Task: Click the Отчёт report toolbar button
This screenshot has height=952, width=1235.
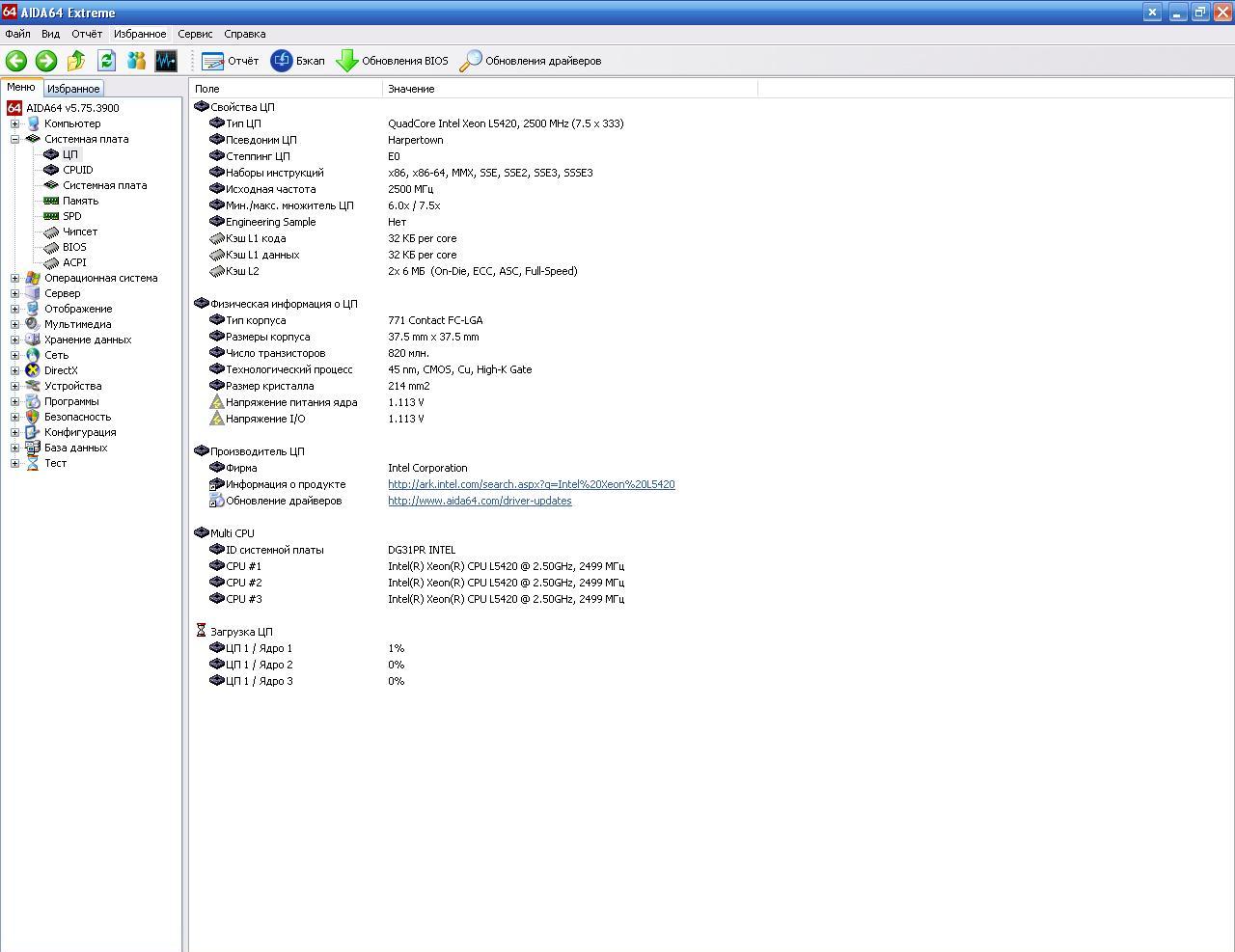Action: coord(230,61)
